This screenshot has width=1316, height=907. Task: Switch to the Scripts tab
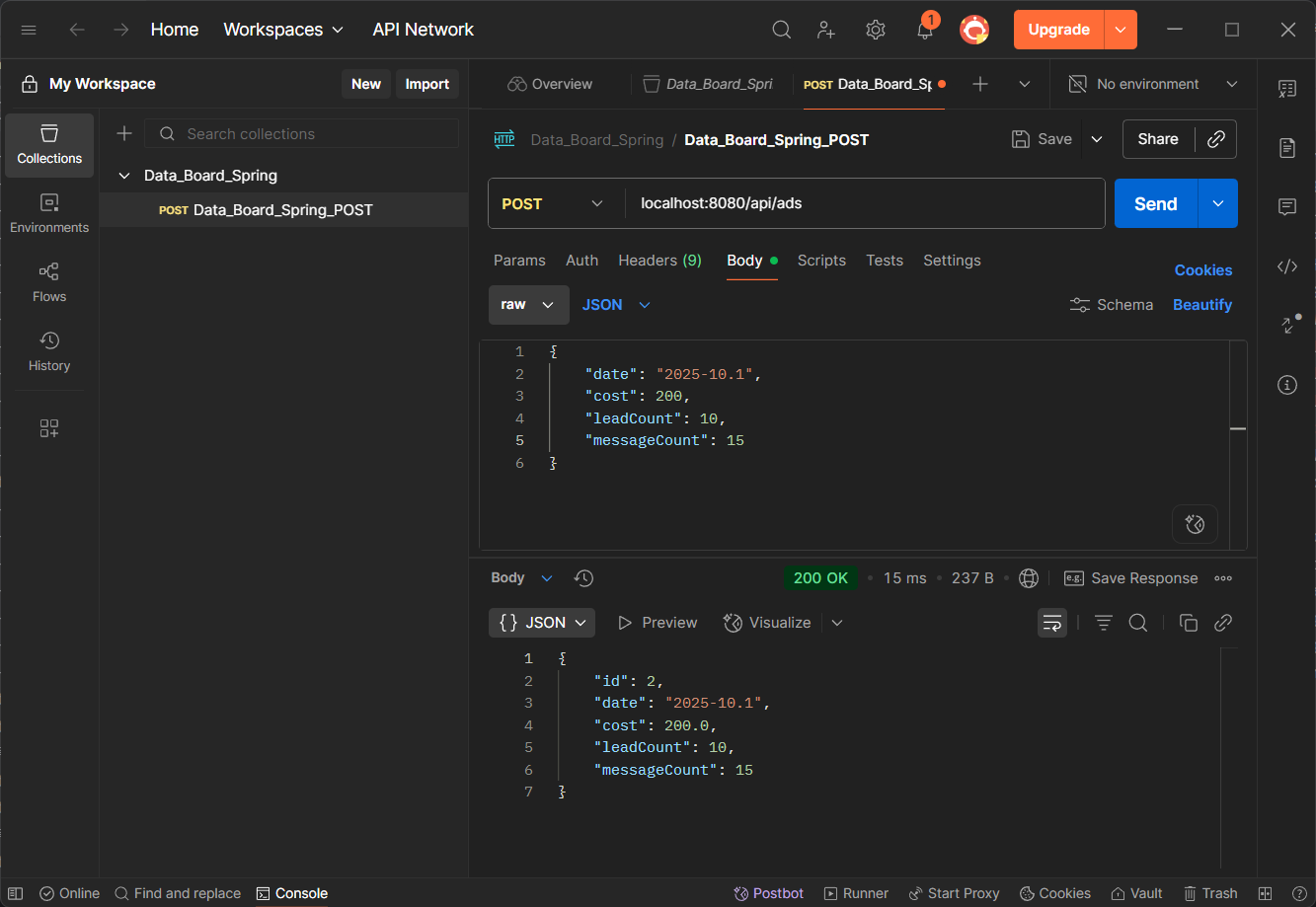[821, 261]
